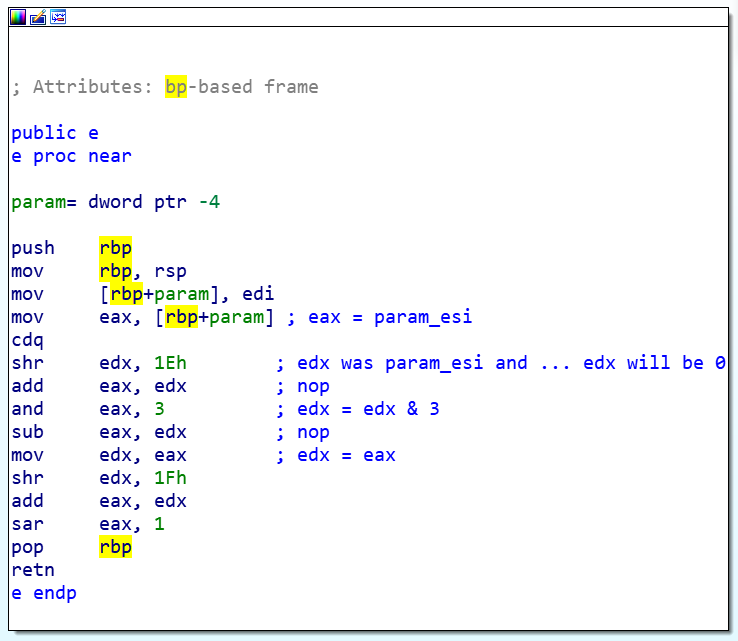738x641 pixels.
Task: Click the group nodes icon
Action: [58, 17]
